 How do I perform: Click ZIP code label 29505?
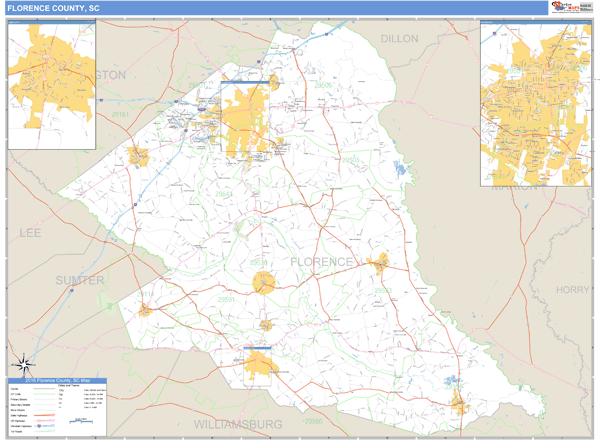coord(351,160)
